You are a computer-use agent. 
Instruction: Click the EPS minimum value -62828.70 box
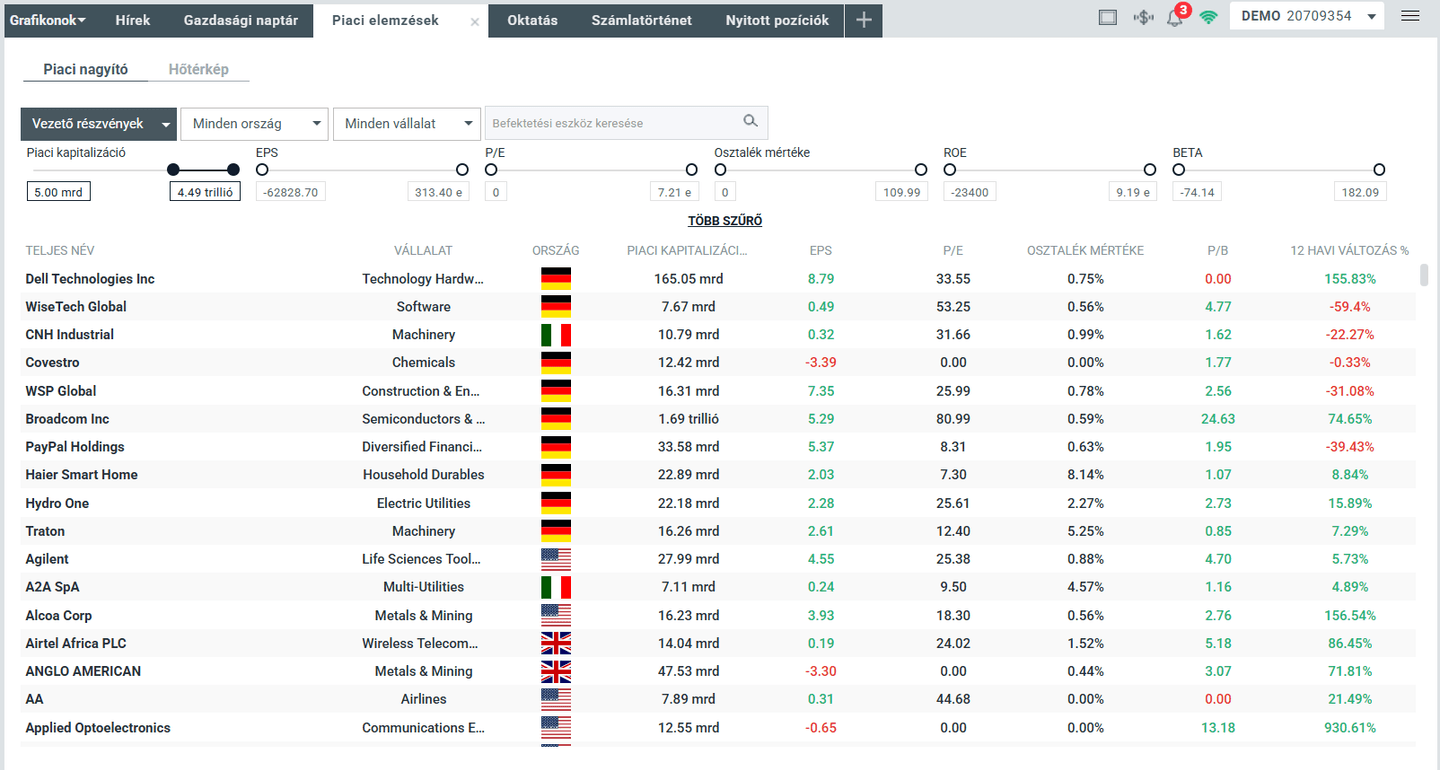[x=291, y=192]
